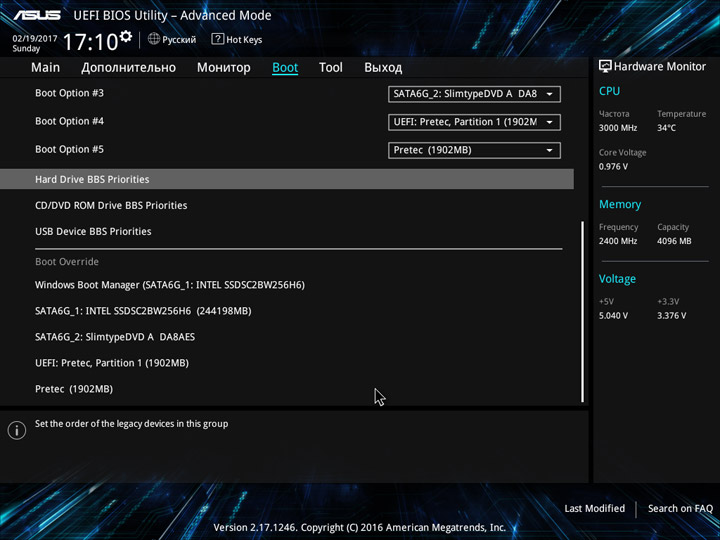Switch to the Дополнительно tab
Image resolution: width=720 pixels, height=540 pixels.
(x=129, y=68)
